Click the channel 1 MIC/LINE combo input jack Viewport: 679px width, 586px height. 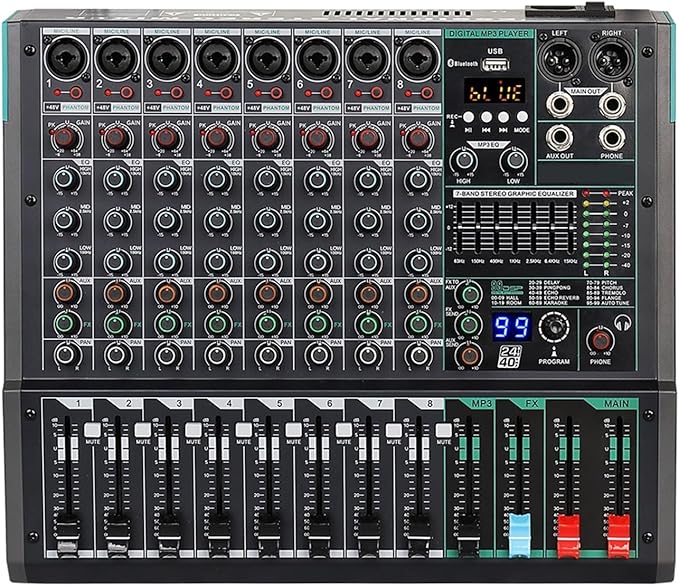click(x=66, y=59)
